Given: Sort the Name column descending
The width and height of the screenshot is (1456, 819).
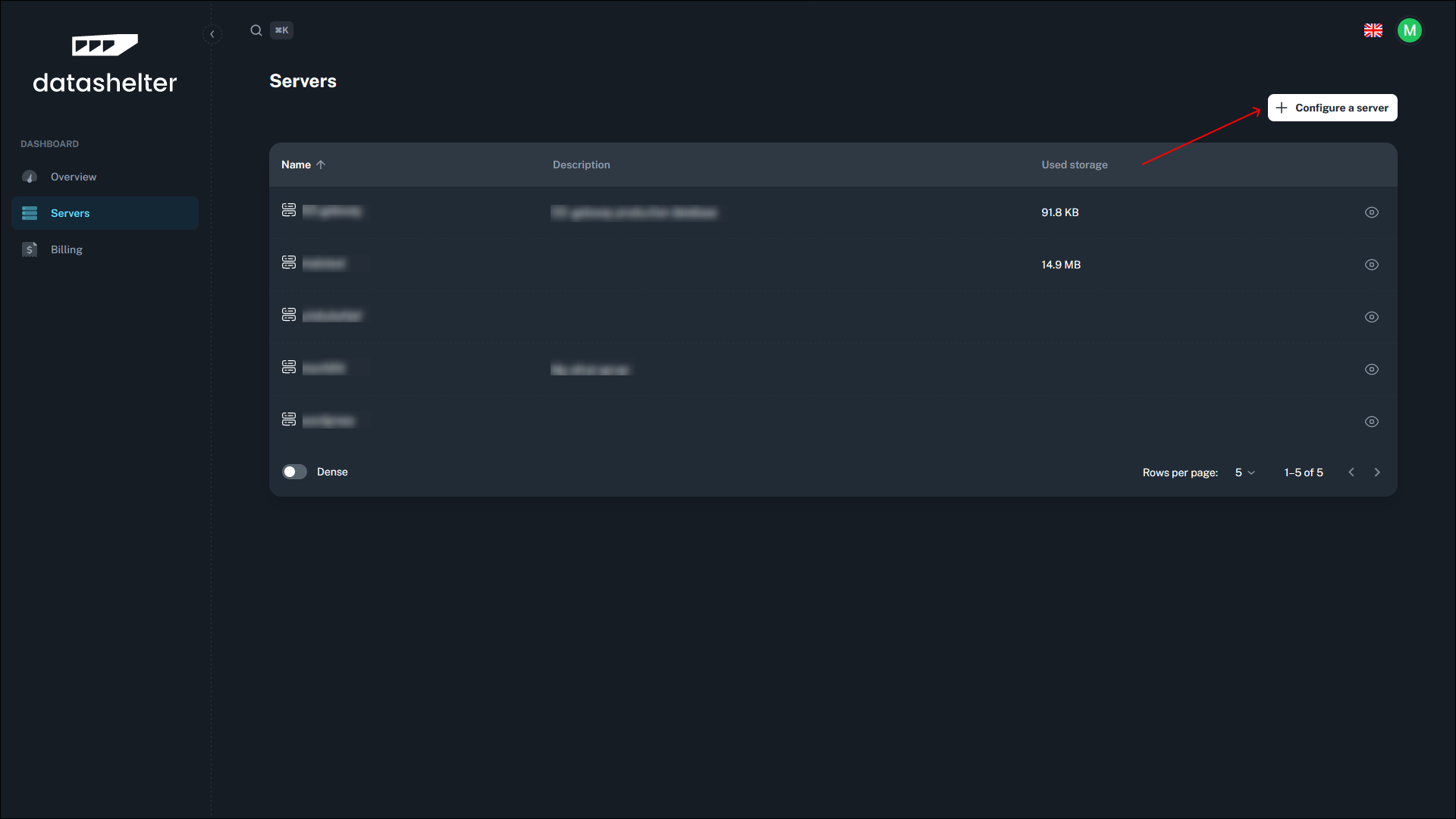Looking at the screenshot, I should (302, 165).
